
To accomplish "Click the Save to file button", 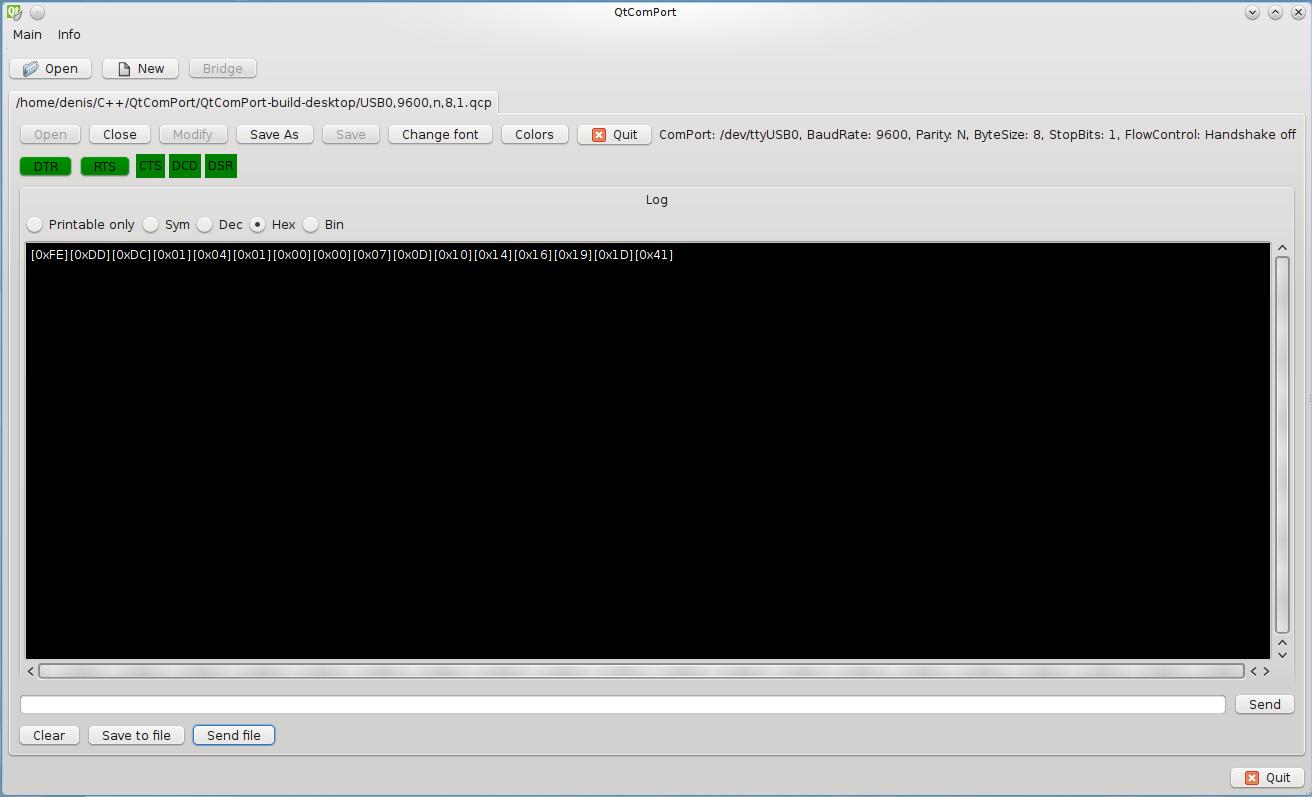I will pos(136,735).
